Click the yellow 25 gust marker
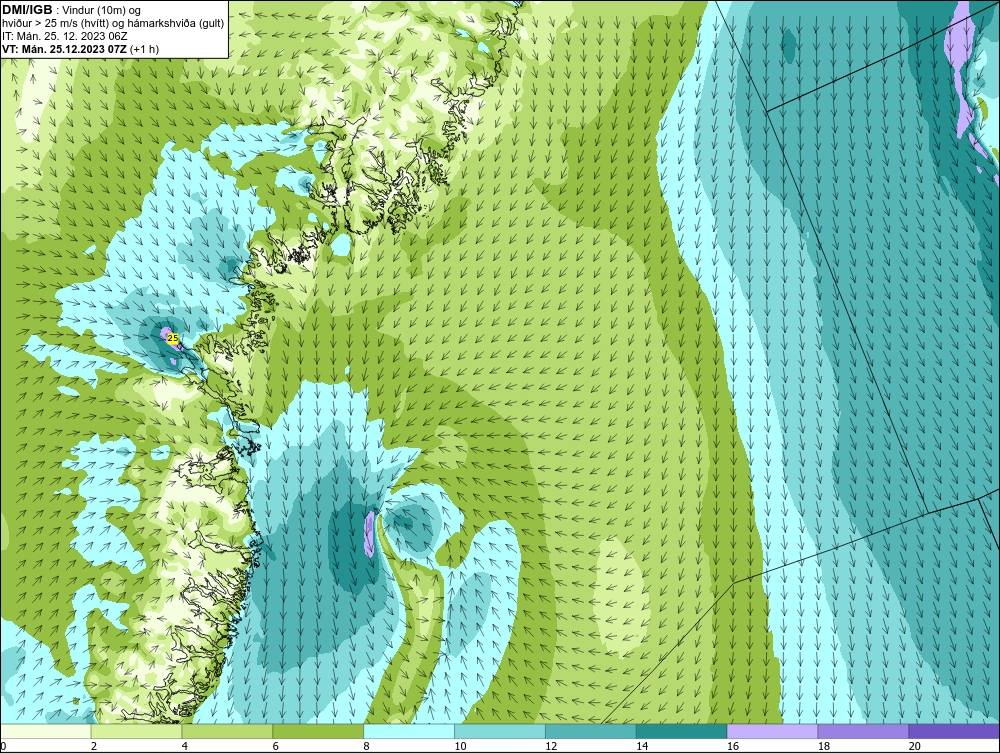Viewport: 1000px width, 753px height. (173, 339)
